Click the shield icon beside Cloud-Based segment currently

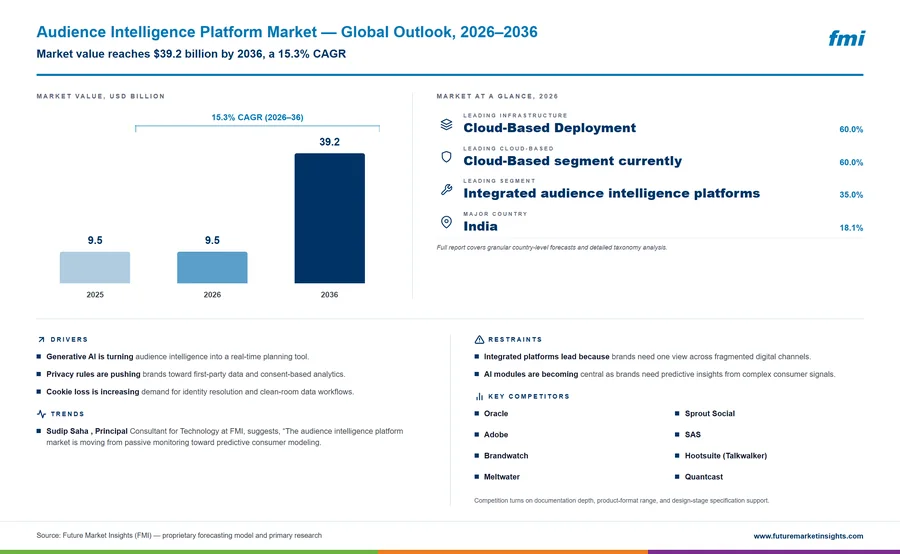click(x=446, y=157)
